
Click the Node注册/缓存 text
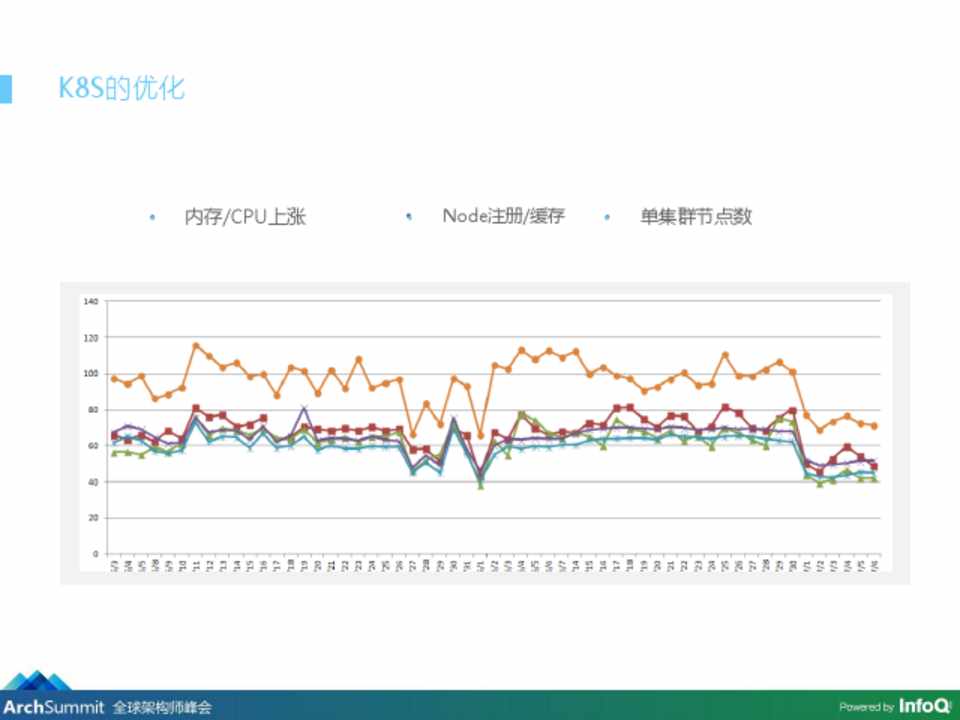(x=503, y=216)
